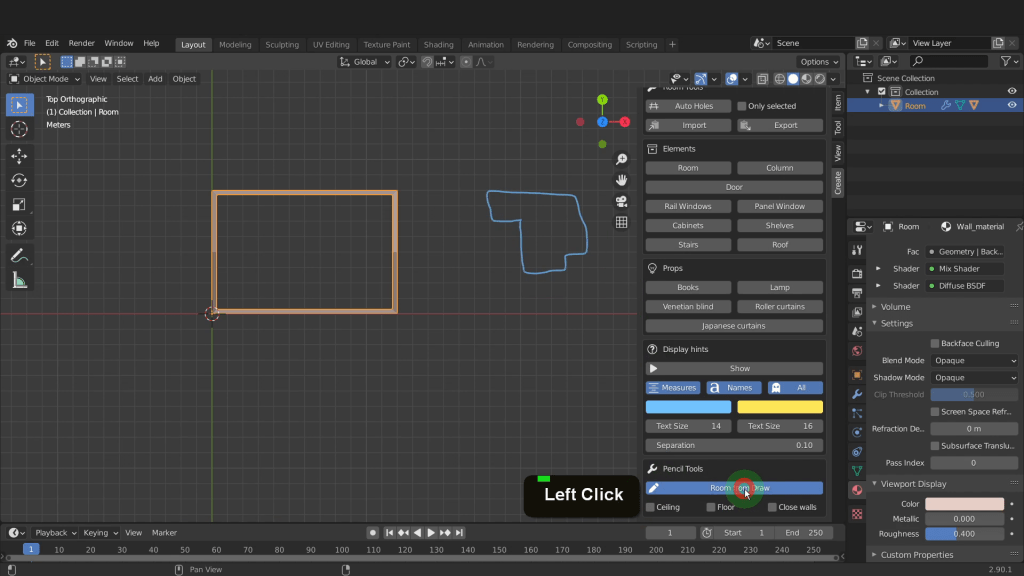
Task: Switch to the Modeling workspace tab
Action: click(x=235, y=45)
